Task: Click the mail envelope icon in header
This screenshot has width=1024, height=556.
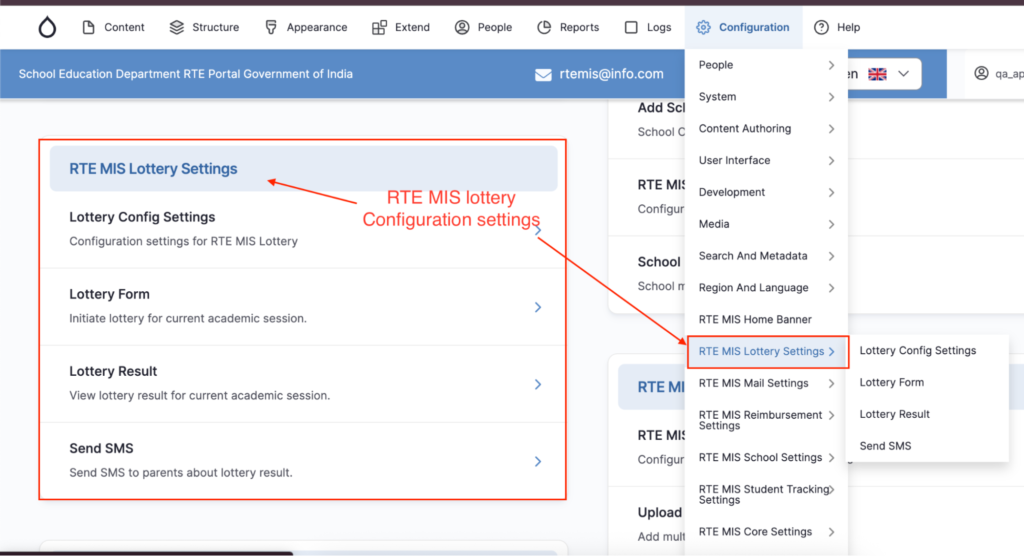Action: [x=543, y=74]
